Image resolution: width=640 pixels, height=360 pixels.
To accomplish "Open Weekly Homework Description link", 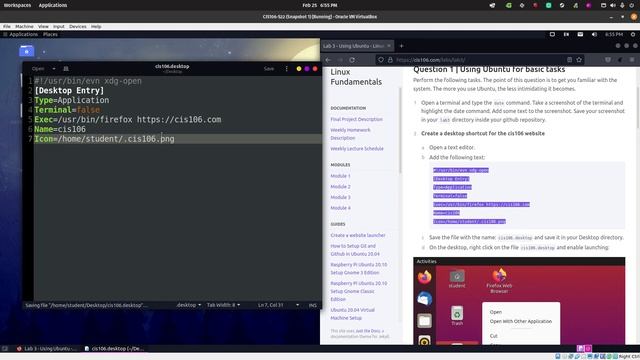I will 350,134.
